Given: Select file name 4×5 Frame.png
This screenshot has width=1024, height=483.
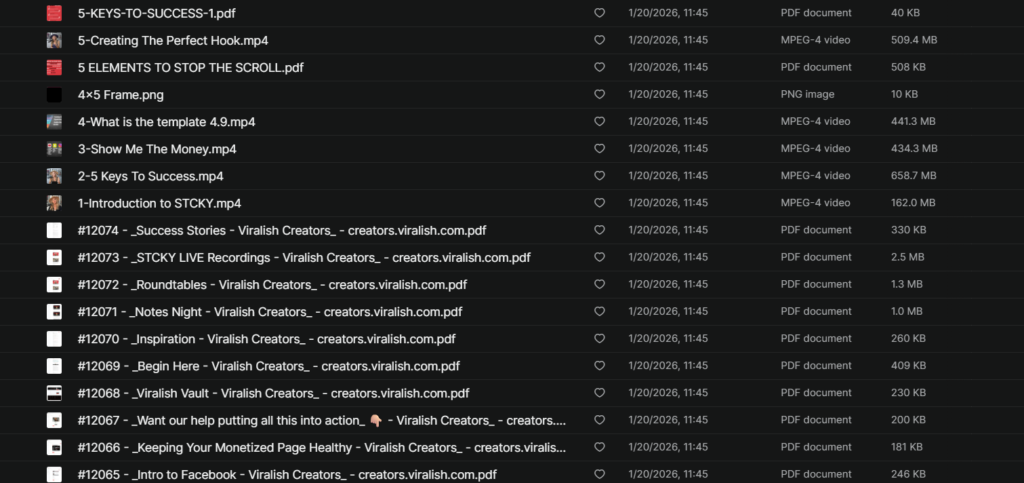Looking at the screenshot, I should pyautogui.click(x=121, y=95).
